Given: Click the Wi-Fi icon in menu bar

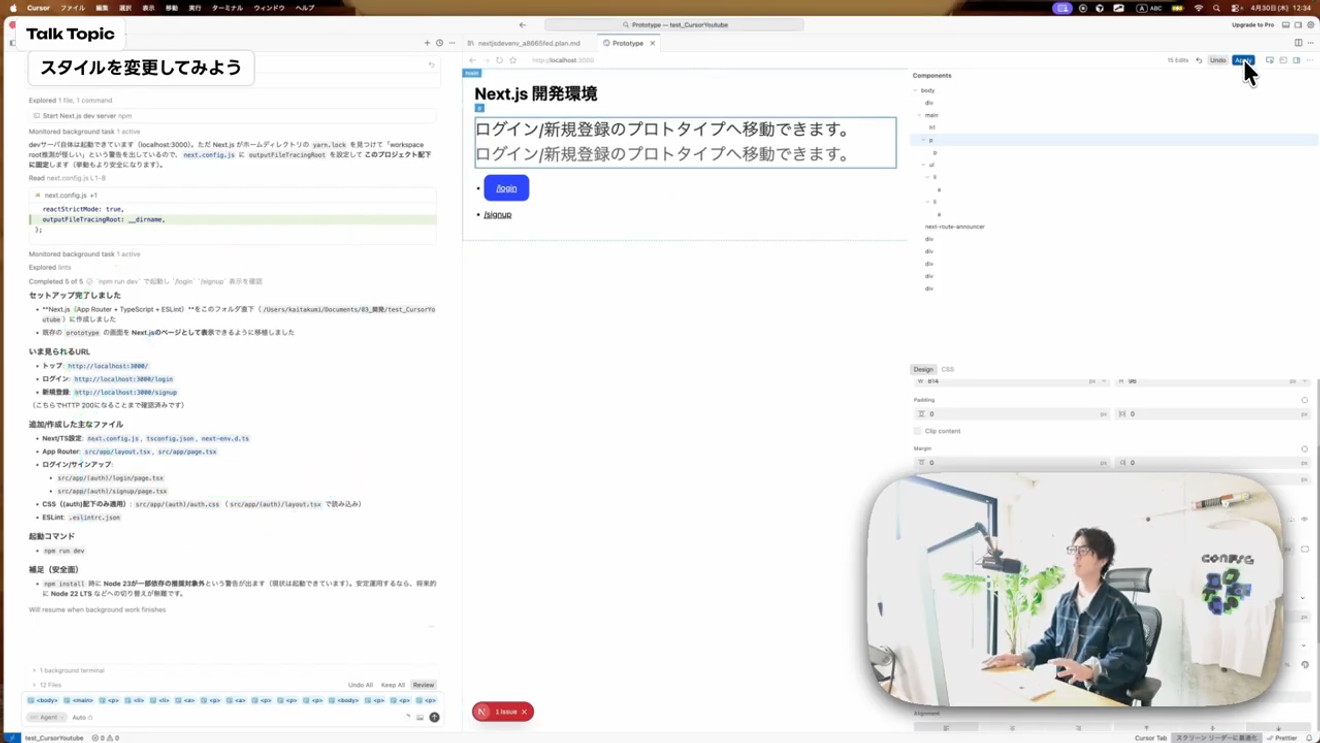Looking at the screenshot, I should 1198,8.
